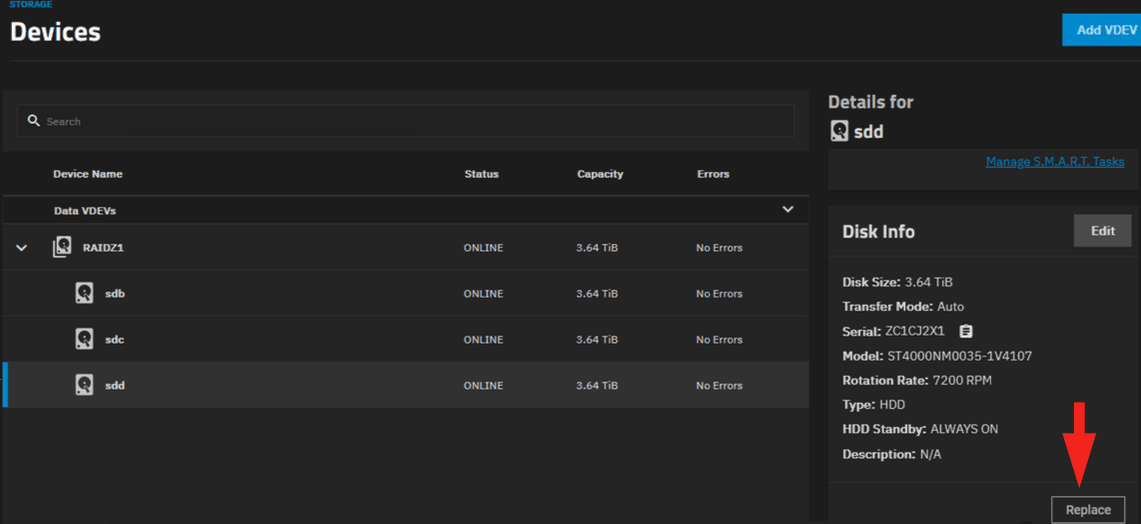Image resolution: width=1141 pixels, height=524 pixels.
Task: Click the sdd disk icon in device list
Action: (85, 385)
